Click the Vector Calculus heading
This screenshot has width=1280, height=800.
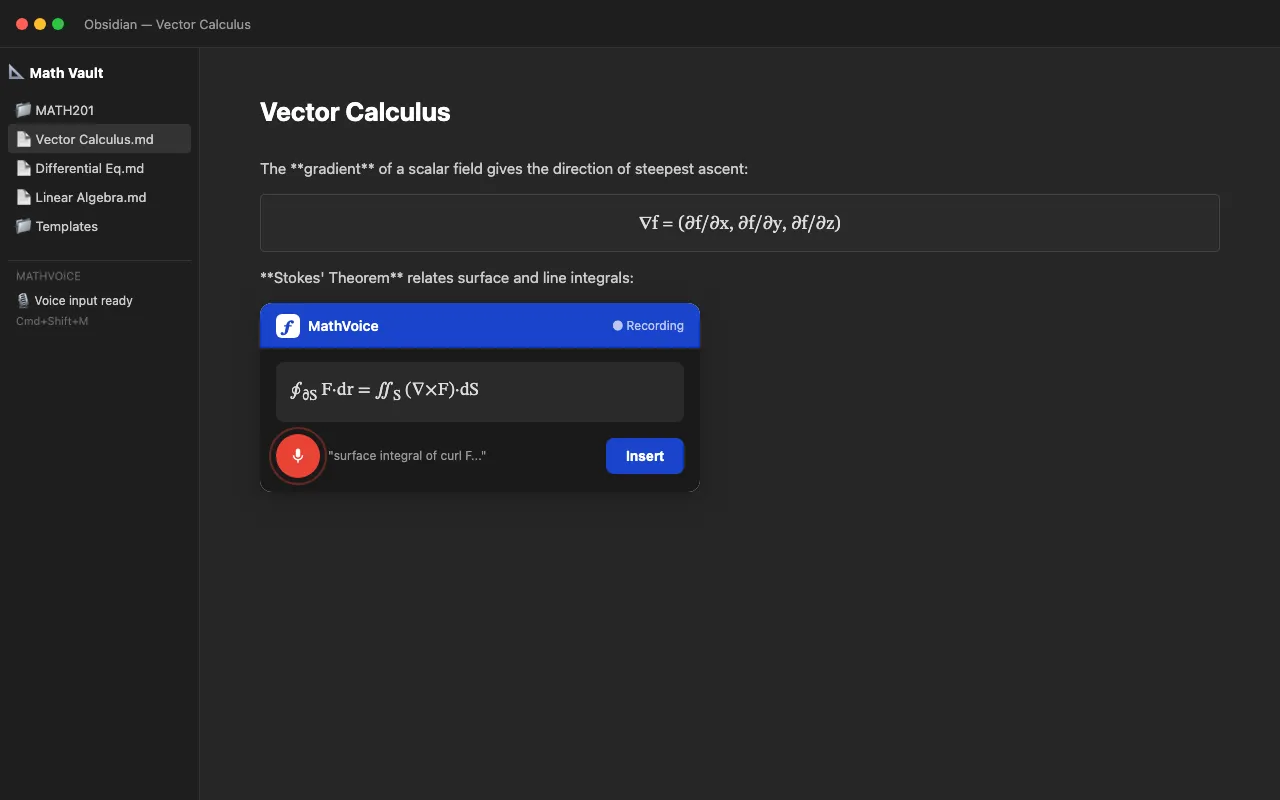coord(355,112)
